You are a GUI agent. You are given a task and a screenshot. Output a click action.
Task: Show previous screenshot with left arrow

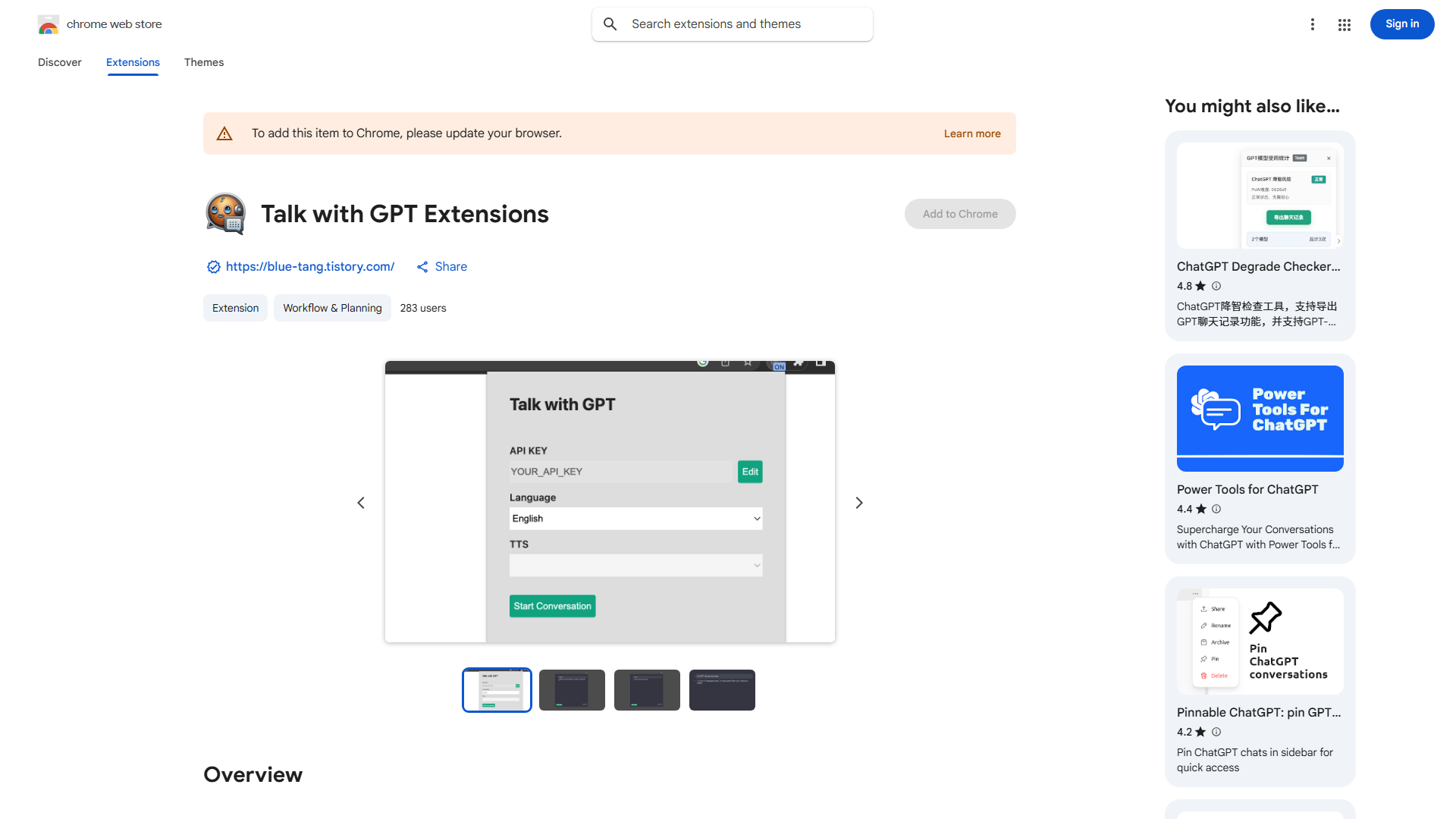pyautogui.click(x=361, y=503)
